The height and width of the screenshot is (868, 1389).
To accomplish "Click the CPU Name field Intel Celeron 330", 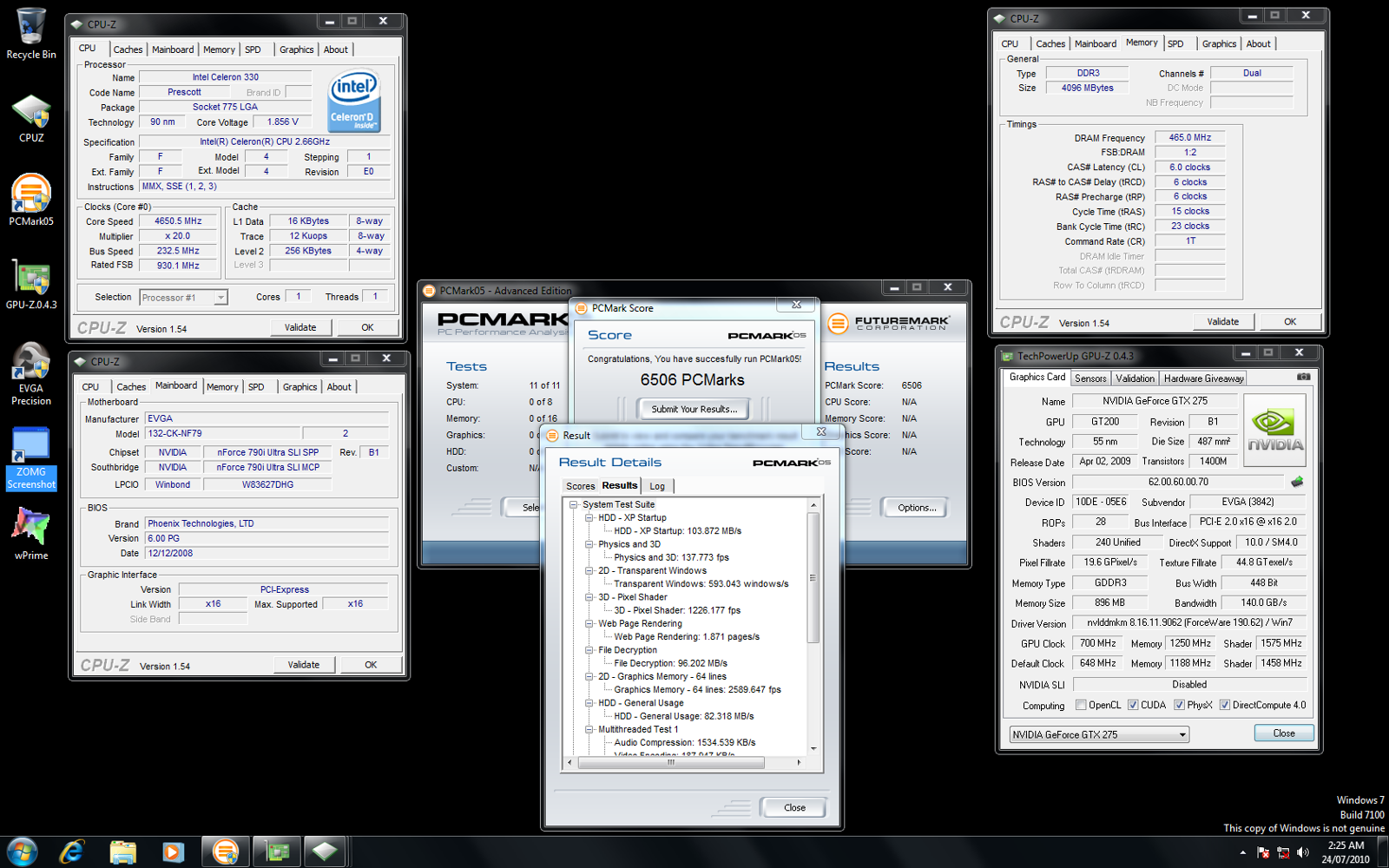I will (225, 77).
